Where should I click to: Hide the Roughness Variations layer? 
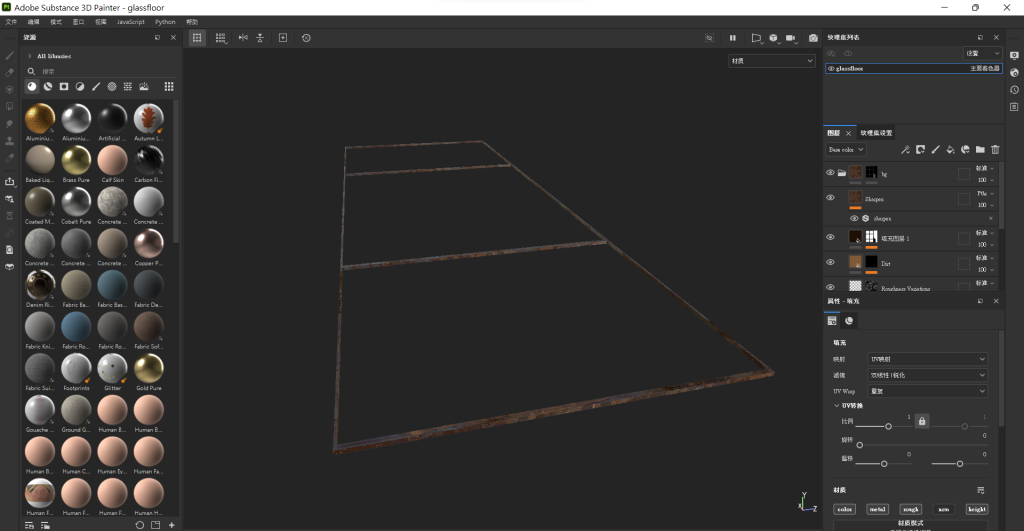click(830, 287)
